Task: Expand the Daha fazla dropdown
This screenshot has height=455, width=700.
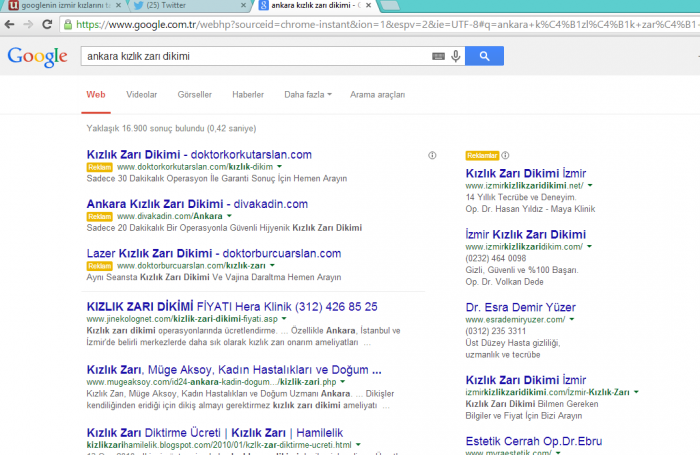Action: coord(308,95)
